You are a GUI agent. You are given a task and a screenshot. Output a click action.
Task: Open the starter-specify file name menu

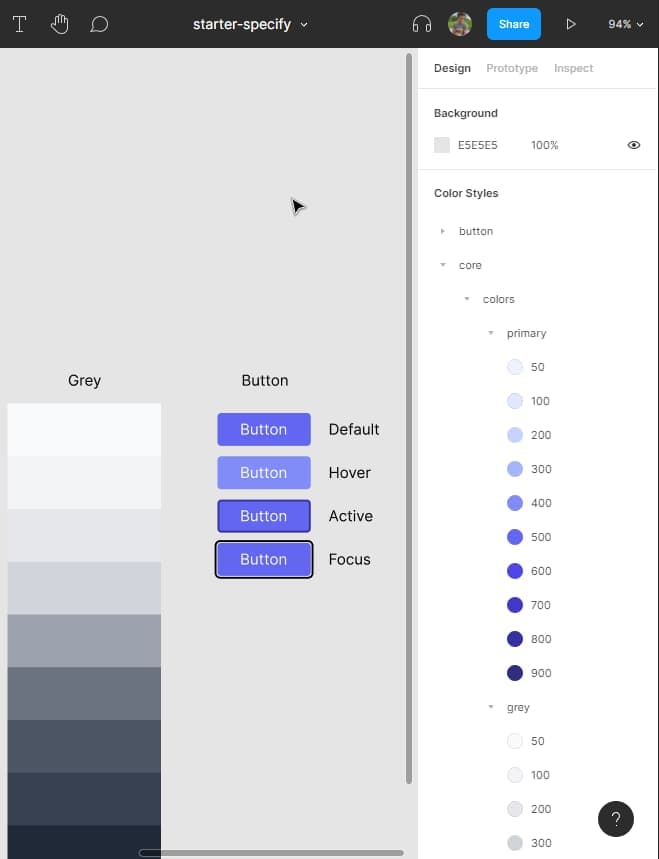click(250, 24)
